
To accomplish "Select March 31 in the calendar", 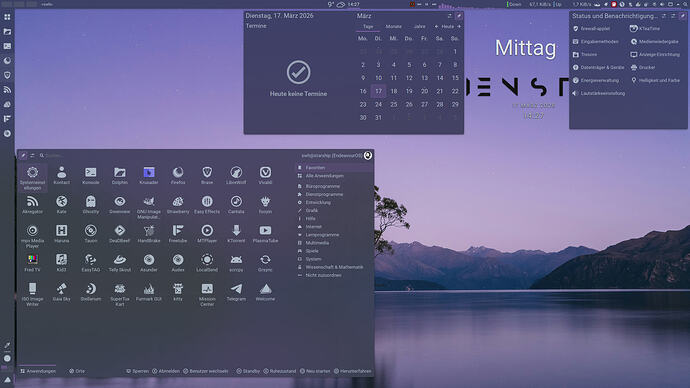I will [x=378, y=117].
